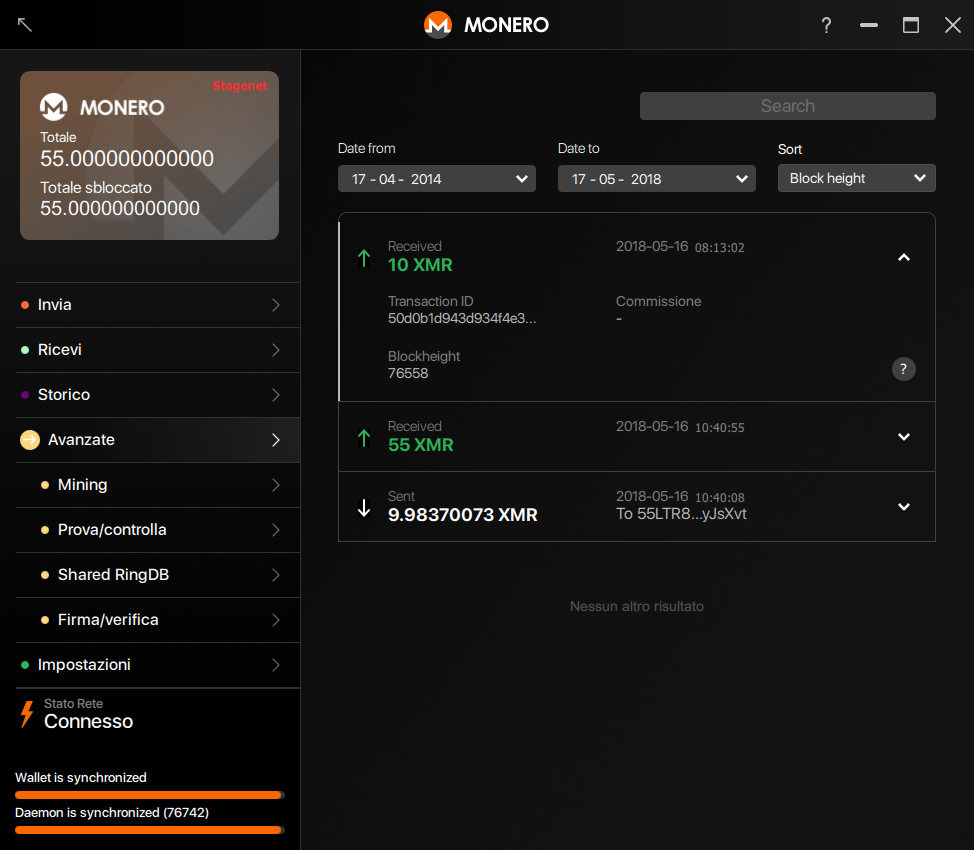Click the Connesso network status text
Screen dimensions: 974x850
pyautogui.click(x=88, y=721)
